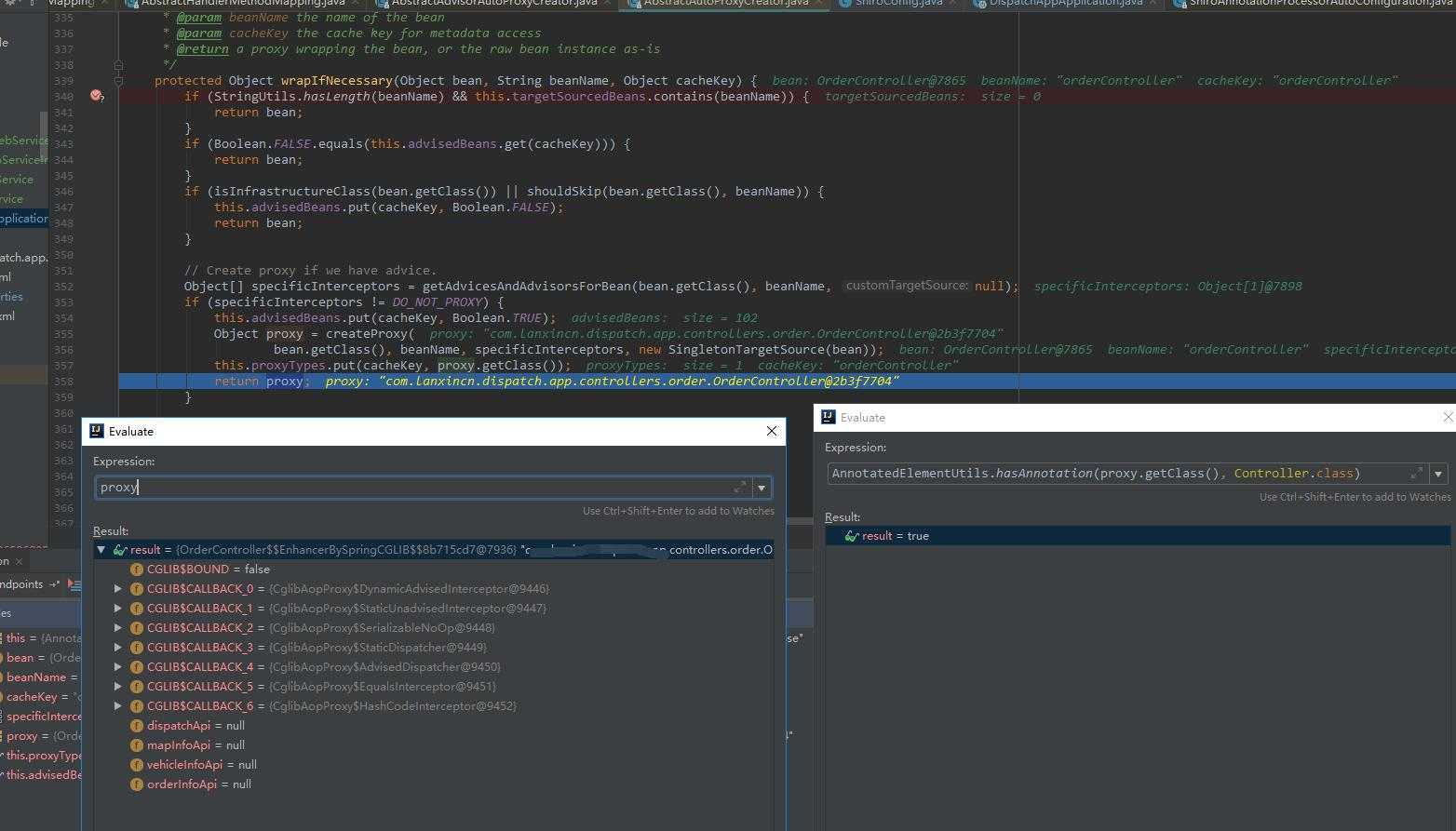Screen dimensions: 1456x831
Task: Expand CGLIB$CALLBACK_2 SerializableNoOp node
Action: 118,628
